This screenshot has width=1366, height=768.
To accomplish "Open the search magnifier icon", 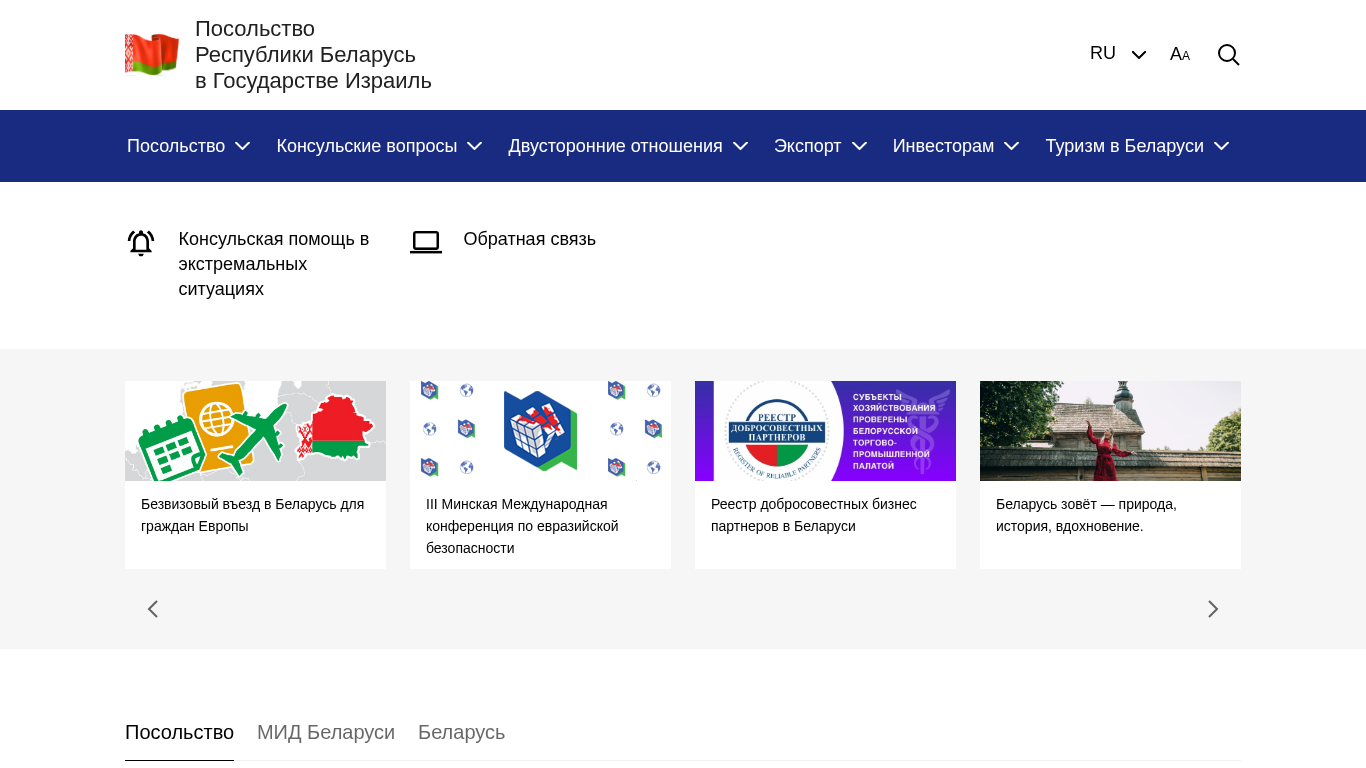I will click(x=1228, y=55).
